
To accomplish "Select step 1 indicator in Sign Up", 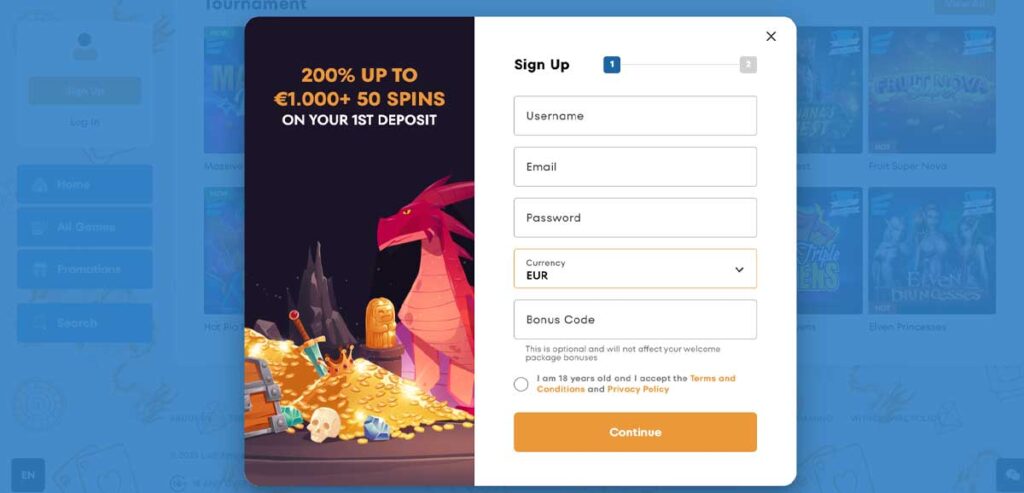I will coord(611,65).
